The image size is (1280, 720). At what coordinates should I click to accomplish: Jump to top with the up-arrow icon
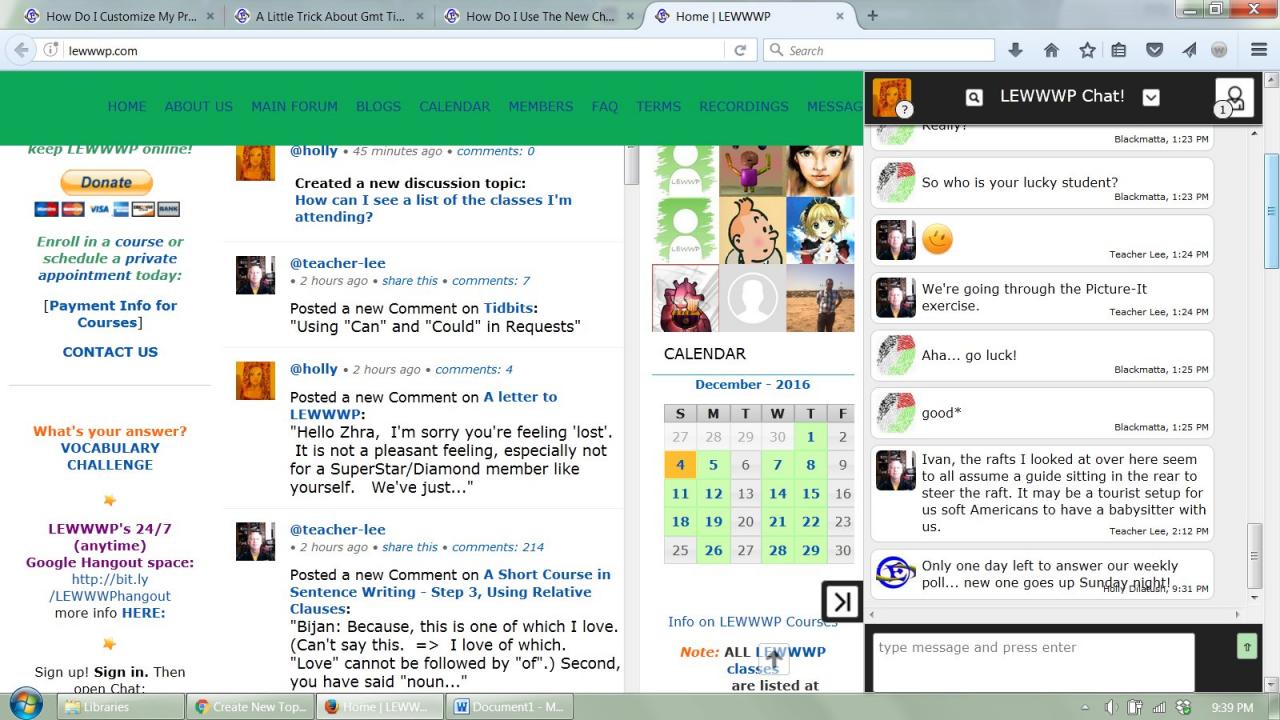tap(773, 660)
